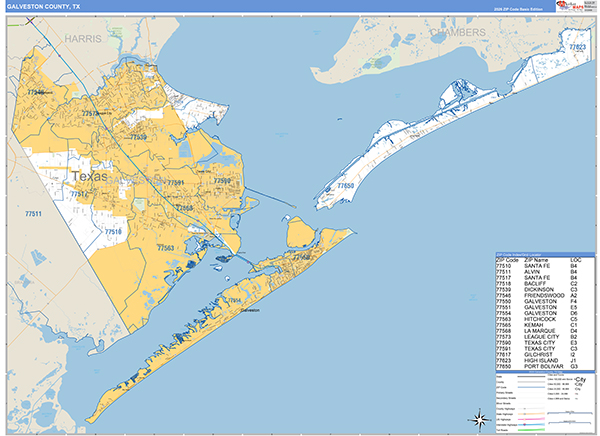
Task: Click the ZIP Code column header in the index
Action: coord(507,260)
